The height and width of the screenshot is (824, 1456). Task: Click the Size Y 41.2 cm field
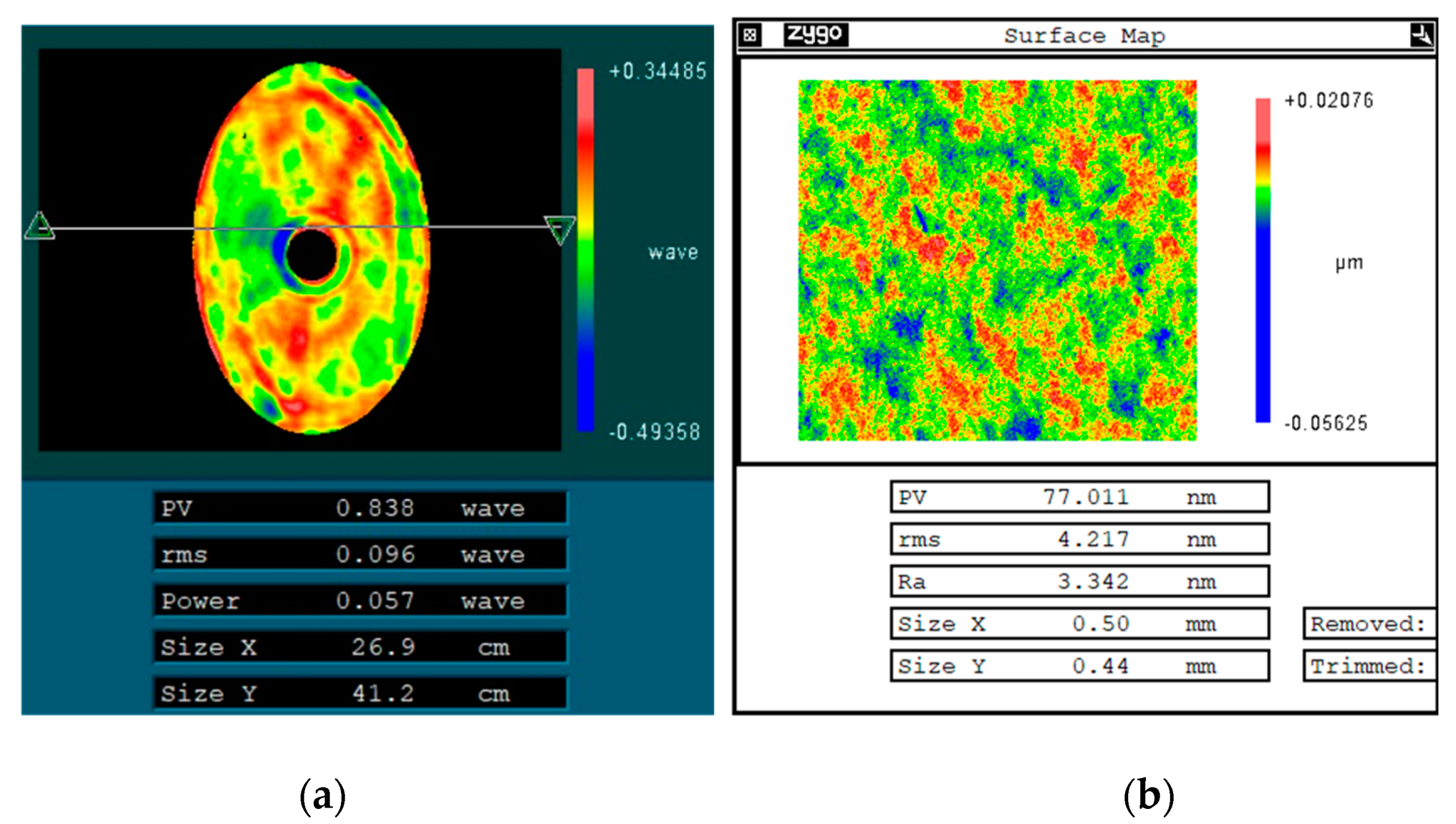tap(360, 693)
